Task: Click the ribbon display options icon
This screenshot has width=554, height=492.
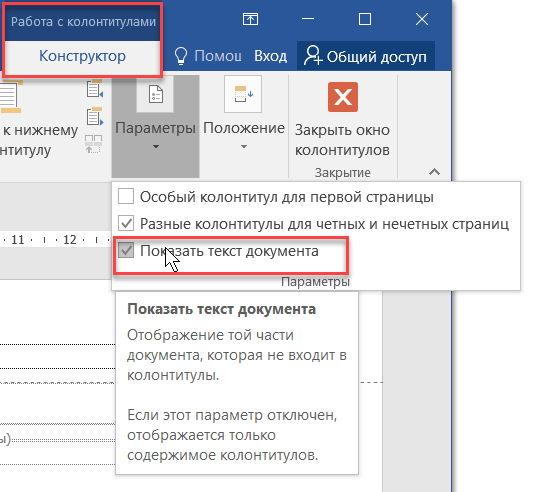Action: point(250,19)
